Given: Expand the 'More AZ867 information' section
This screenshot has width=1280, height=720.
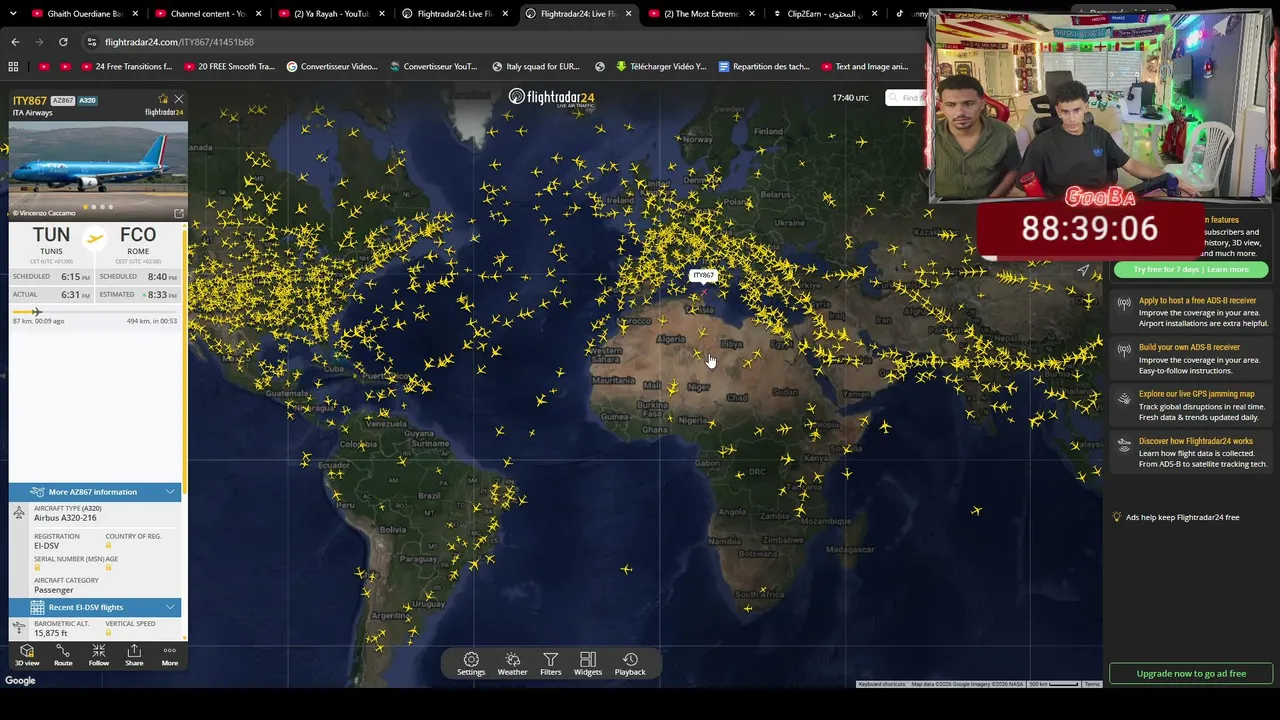Looking at the screenshot, I should 95,492.
